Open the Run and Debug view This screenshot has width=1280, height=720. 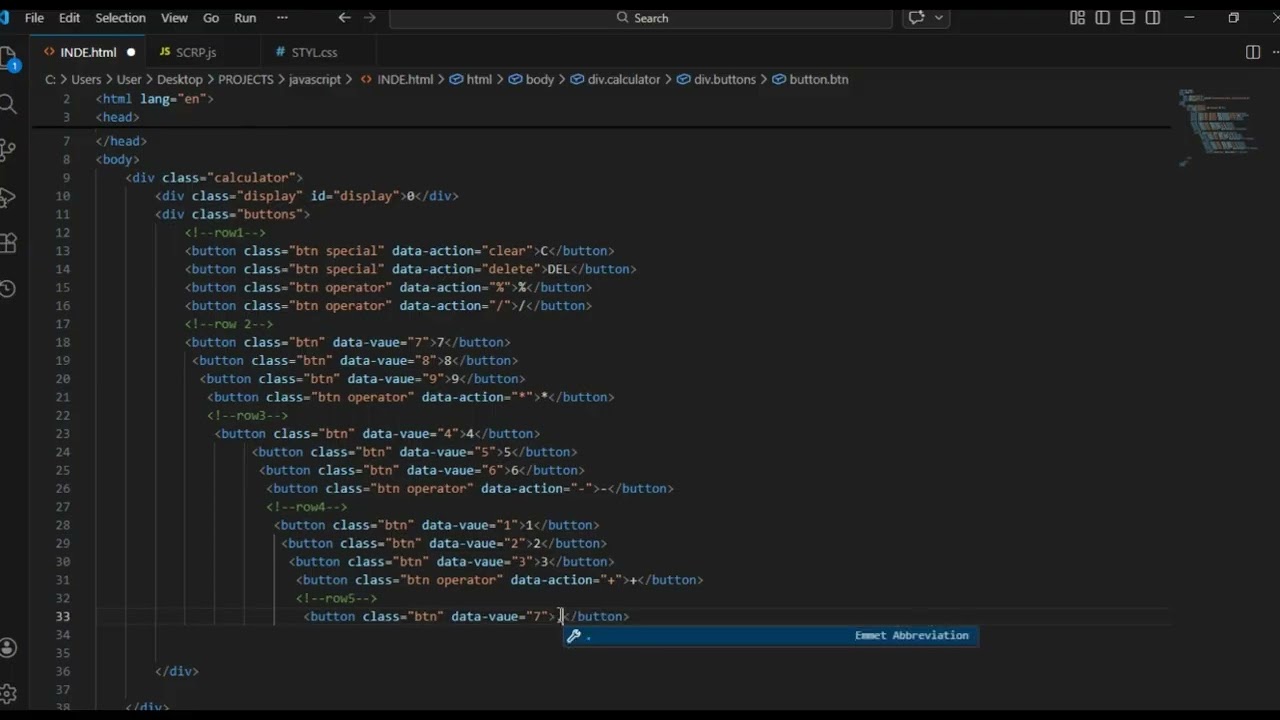tap(8, 197)
